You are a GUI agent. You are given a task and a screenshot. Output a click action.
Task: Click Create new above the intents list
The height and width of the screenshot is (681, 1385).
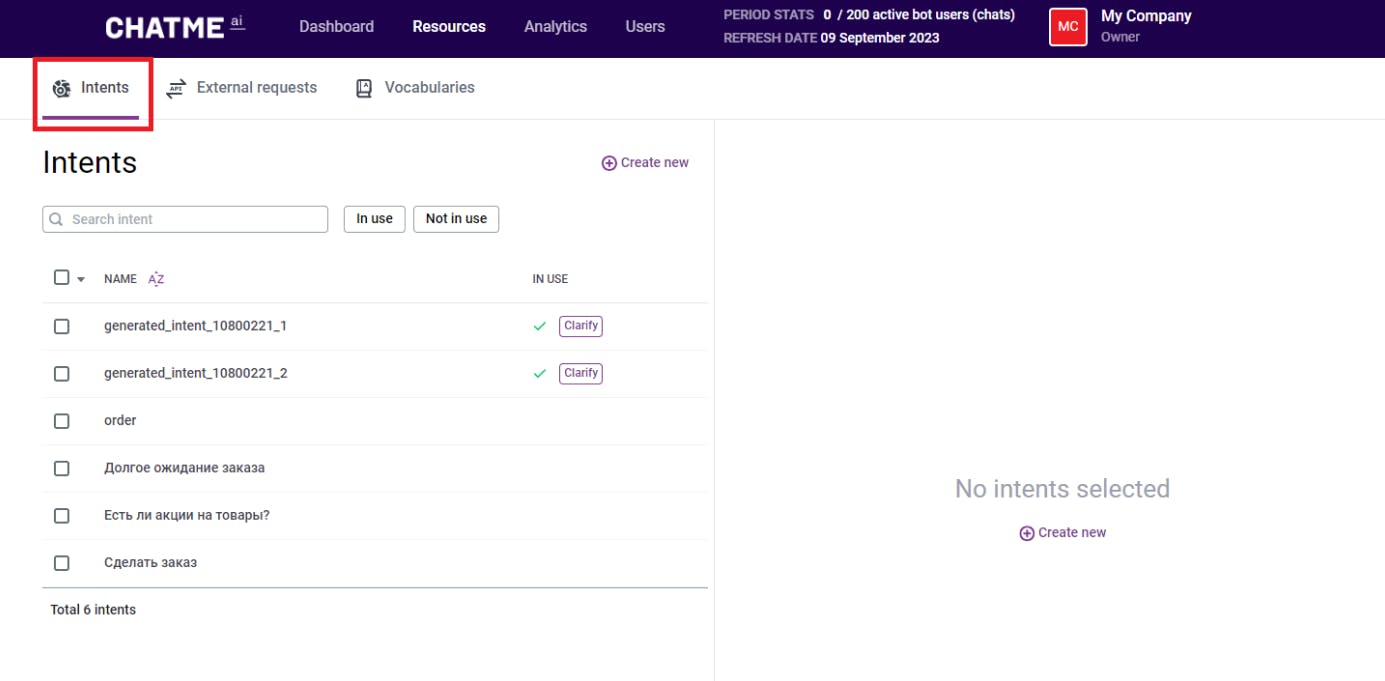(645, 163)
